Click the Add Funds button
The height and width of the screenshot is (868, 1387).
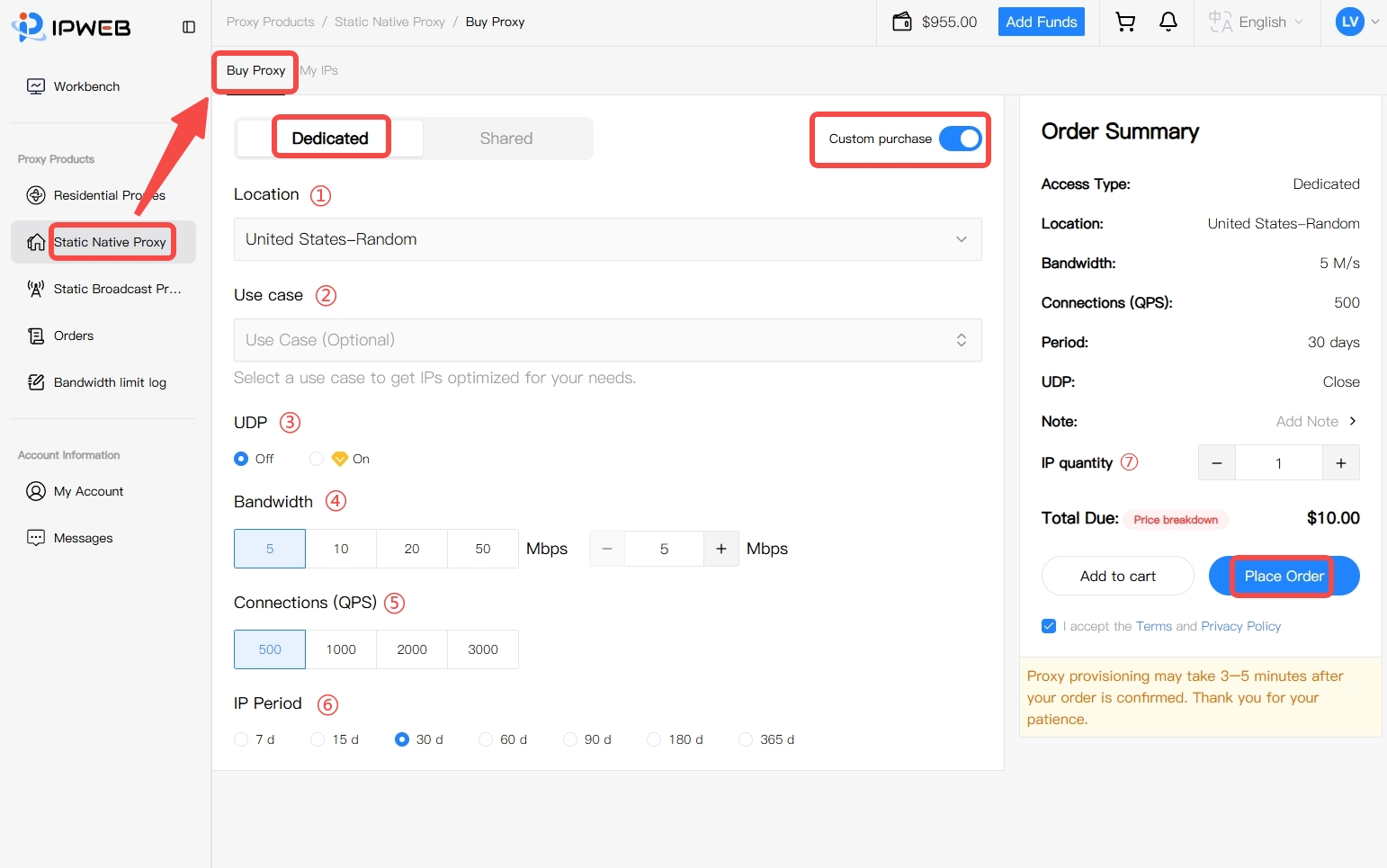tap(1042, 22)
